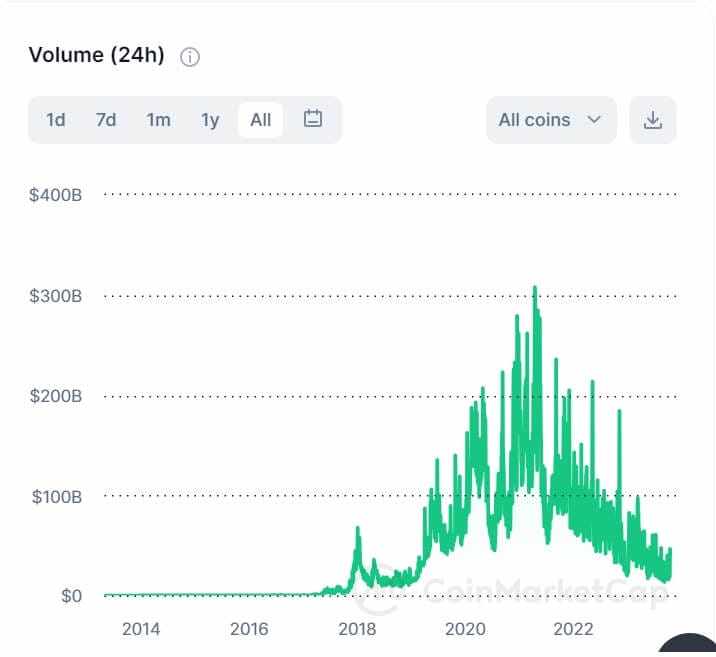This screenshot has height=657, width=716.
Task: Click the highest volume peak above $300B
Action: (535, 289)
